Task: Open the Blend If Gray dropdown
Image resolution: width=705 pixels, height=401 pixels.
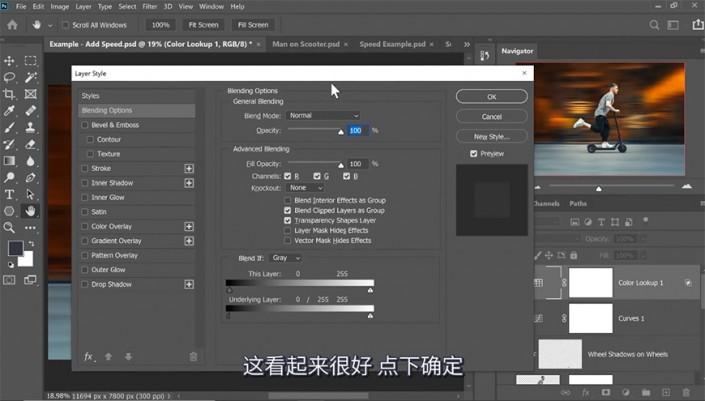Action: point(285,258)
